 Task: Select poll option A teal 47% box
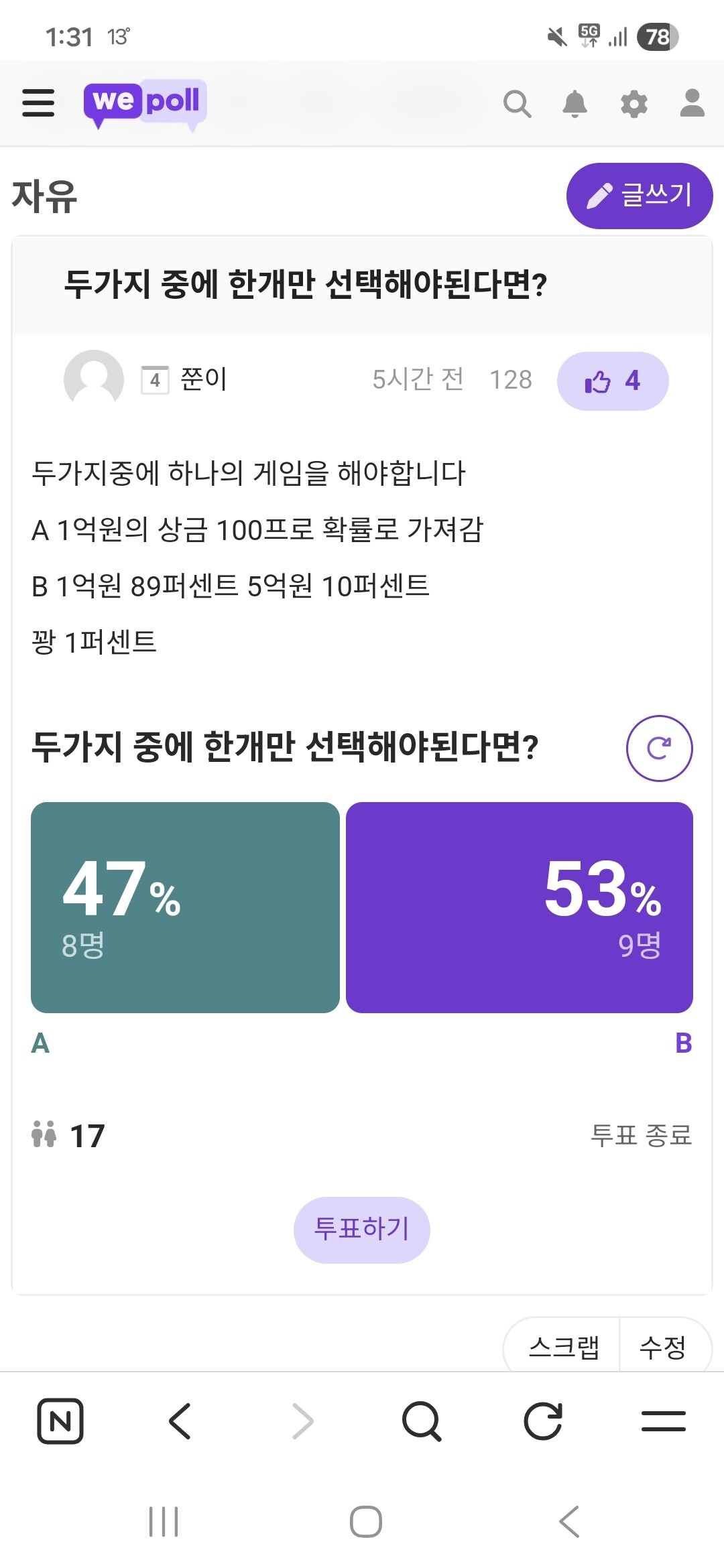coord(185,907)
